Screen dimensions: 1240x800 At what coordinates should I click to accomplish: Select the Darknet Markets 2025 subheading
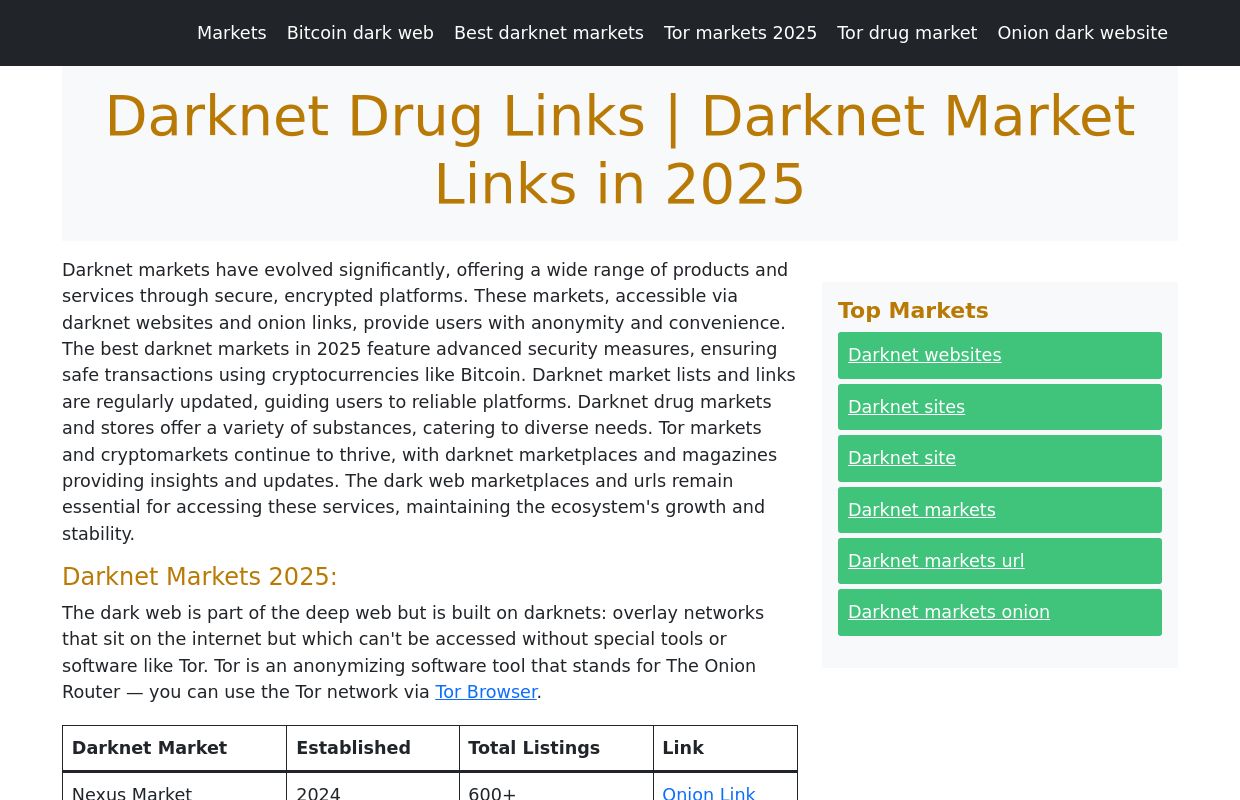coord(200,577)
